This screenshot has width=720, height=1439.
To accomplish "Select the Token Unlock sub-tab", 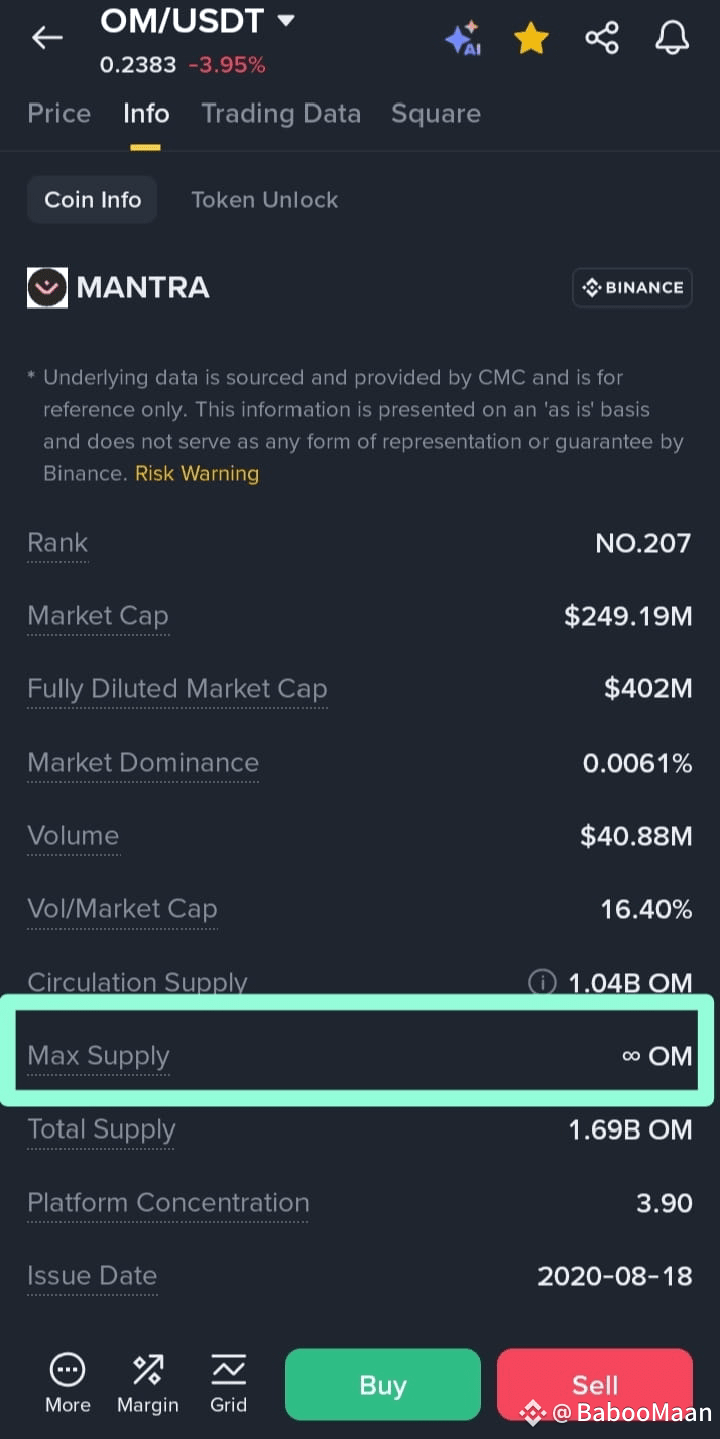I will point(265,199).
